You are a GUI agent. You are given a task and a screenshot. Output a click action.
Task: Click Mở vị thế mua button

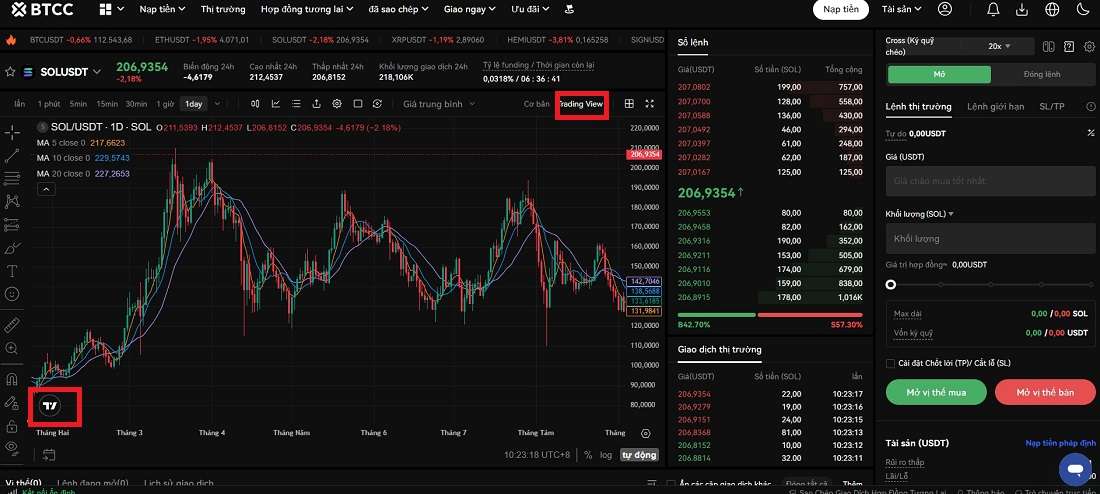[937, 392]
